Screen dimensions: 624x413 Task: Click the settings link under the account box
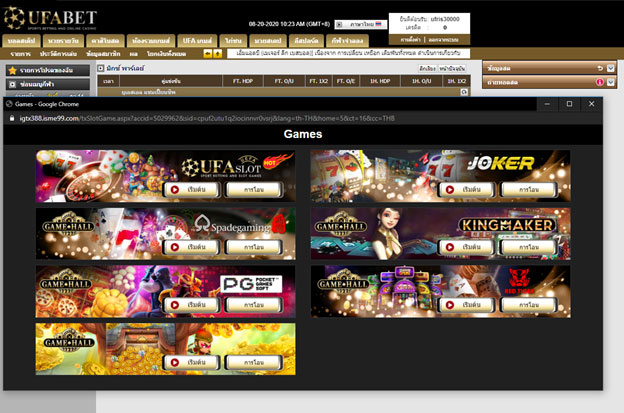410,40
